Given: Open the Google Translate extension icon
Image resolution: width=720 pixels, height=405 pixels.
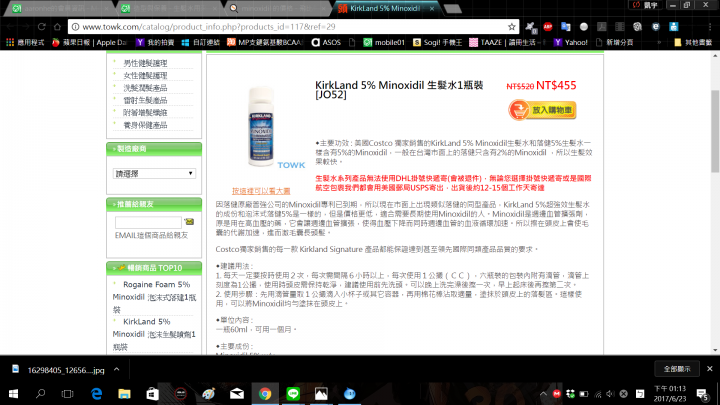Looking at the screenshot, I should click(x=566, y=27).
